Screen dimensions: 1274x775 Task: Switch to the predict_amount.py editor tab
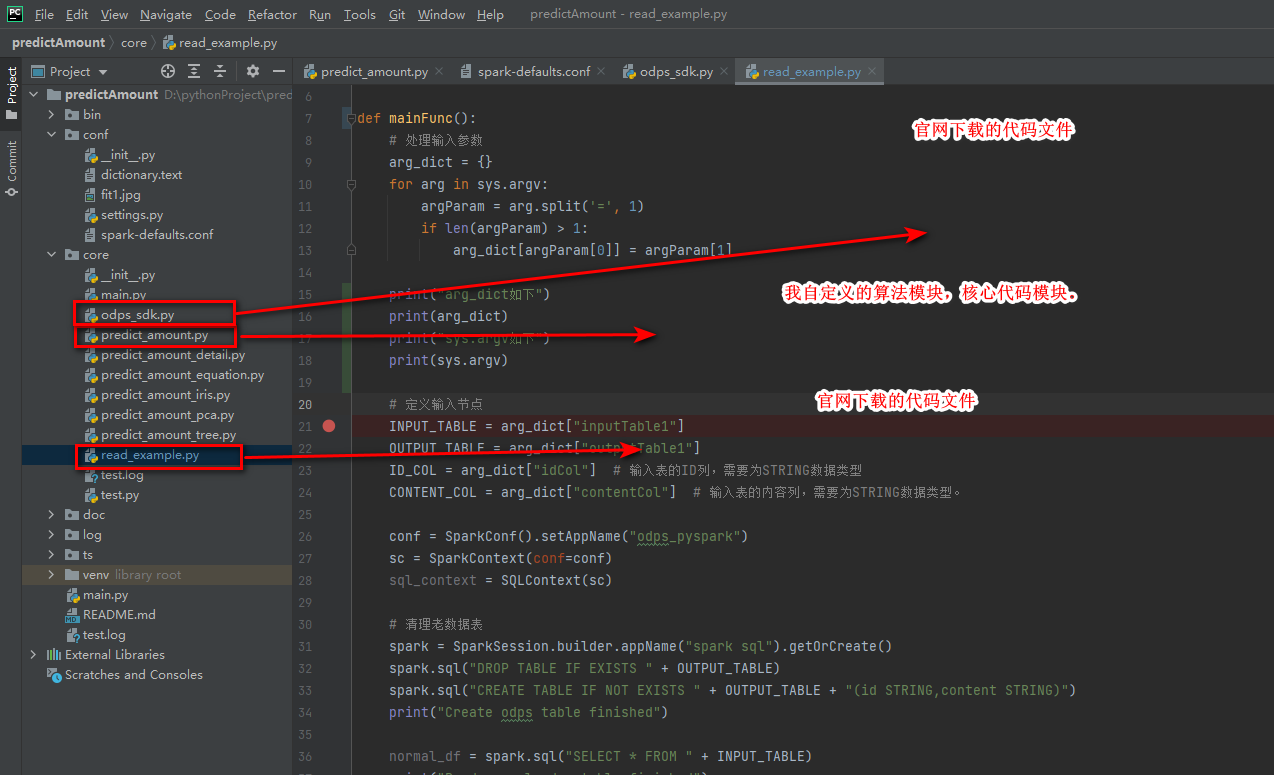click(374, 72)
